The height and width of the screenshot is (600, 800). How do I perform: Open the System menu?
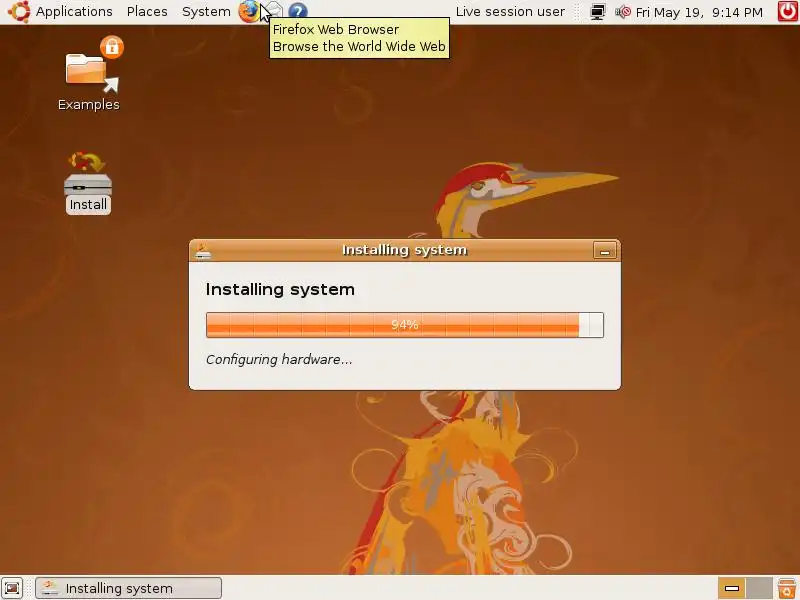(206, 11)
